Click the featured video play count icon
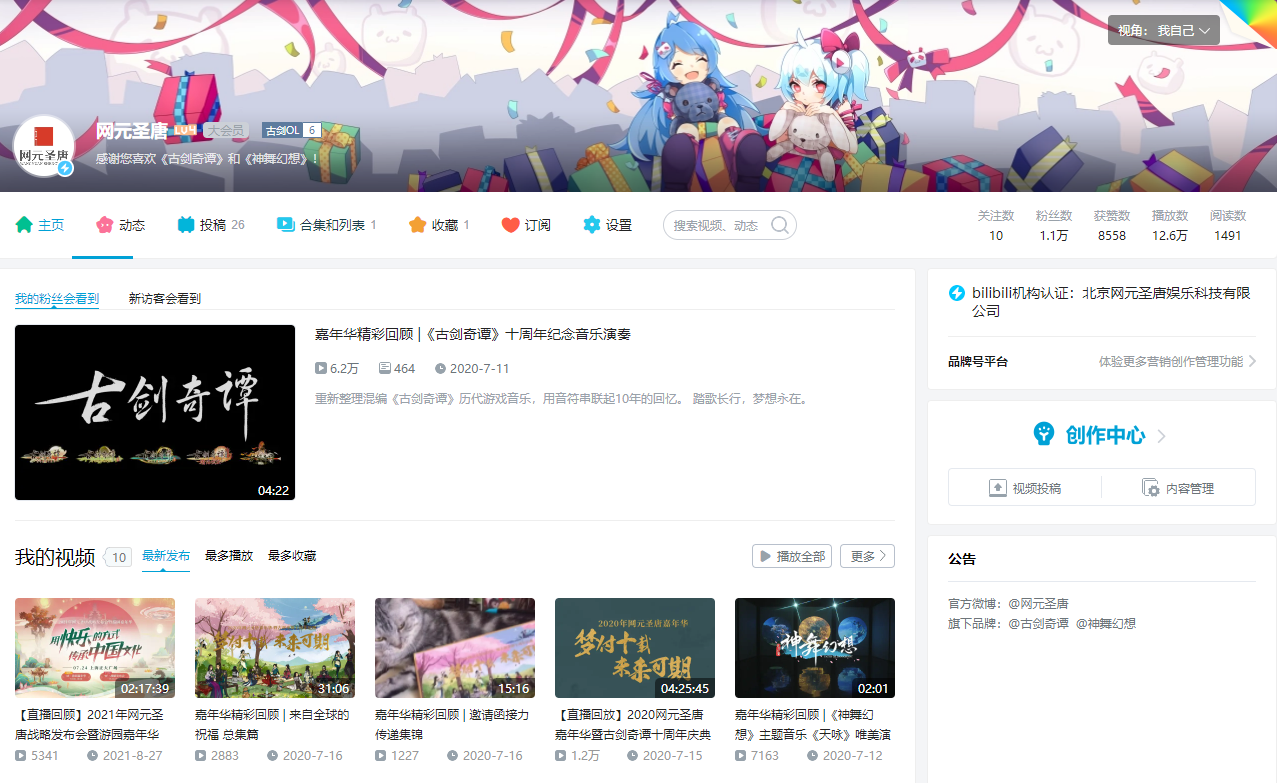The width and height of the screenshot is (1277, 783). click(x=321, y=368)
